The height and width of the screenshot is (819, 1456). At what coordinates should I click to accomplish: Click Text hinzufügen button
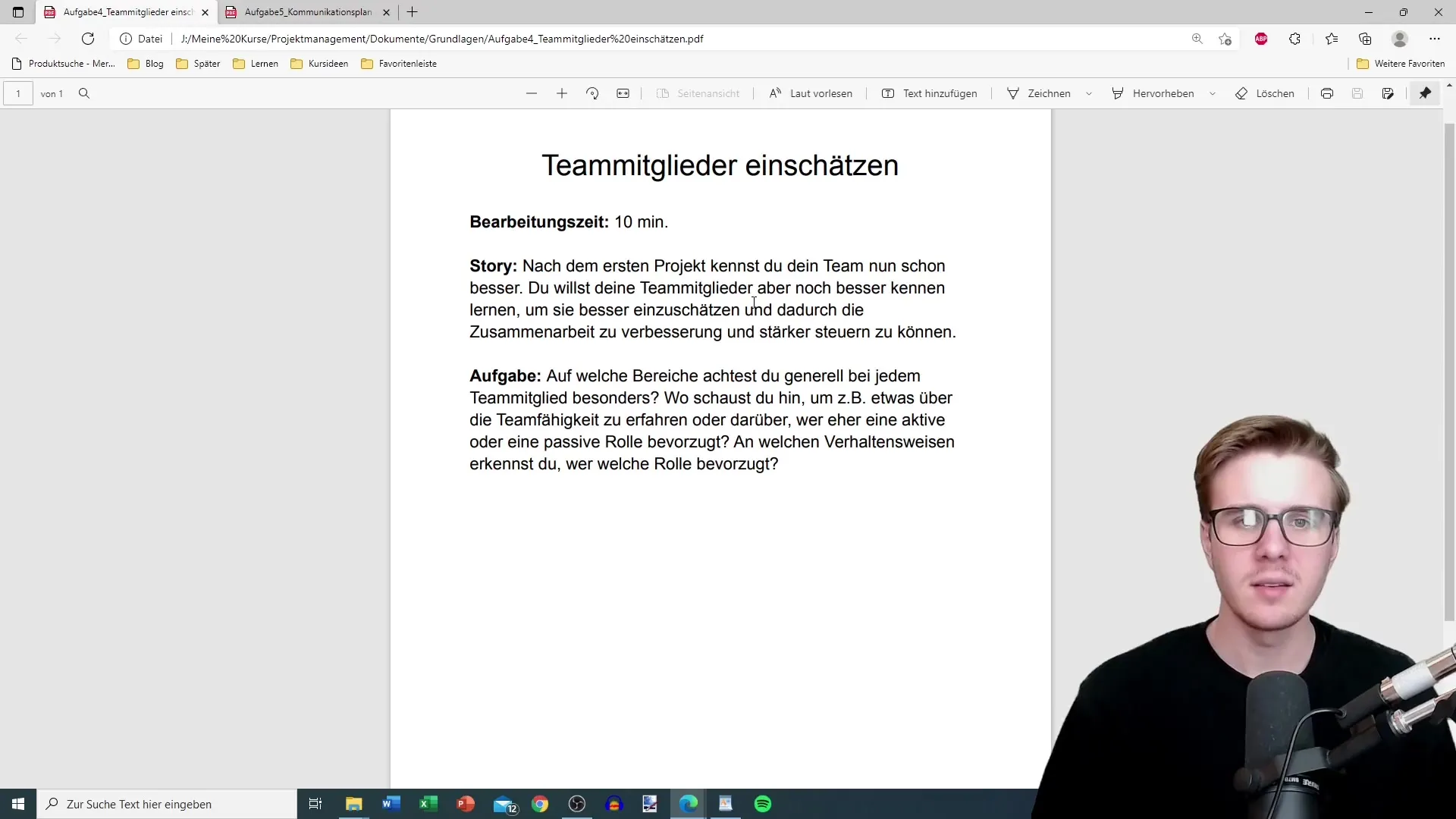point(929,93)
